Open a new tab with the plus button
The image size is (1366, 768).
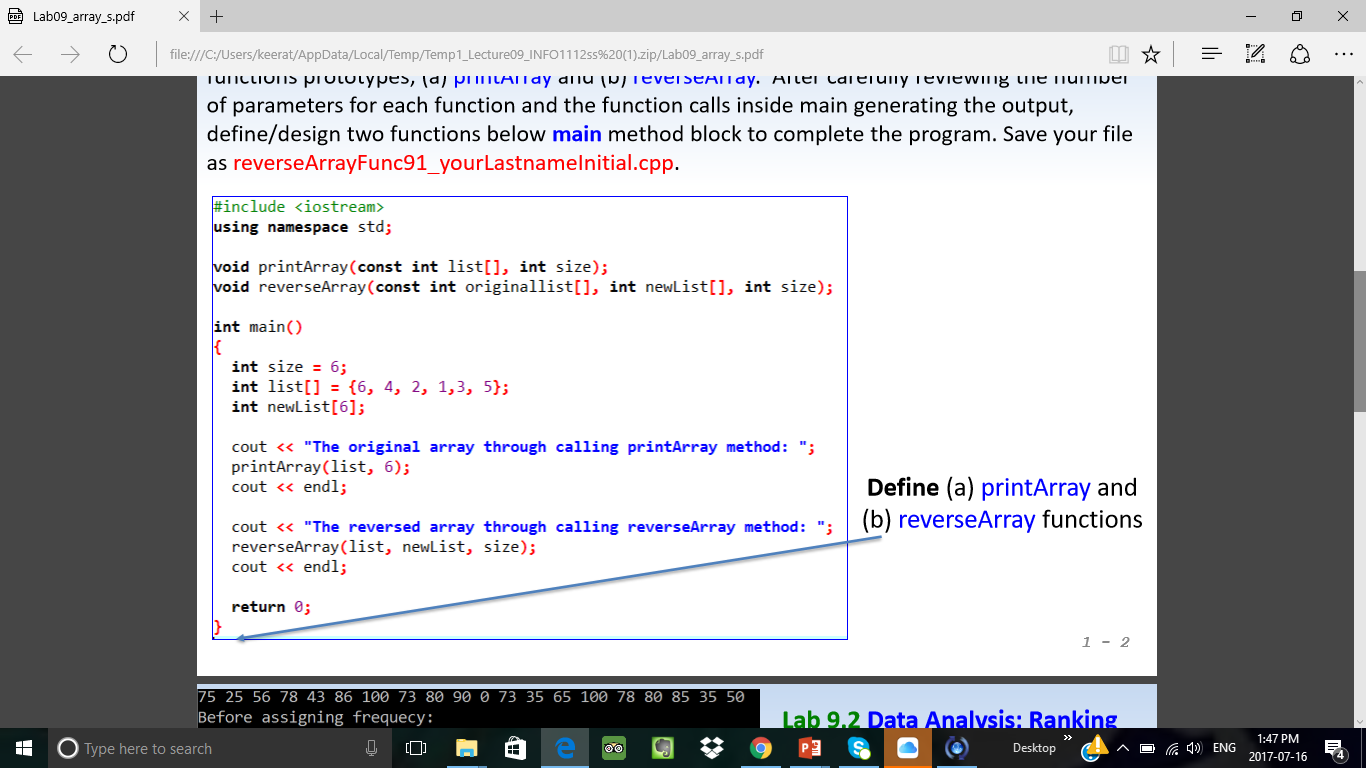pos(217,17)
